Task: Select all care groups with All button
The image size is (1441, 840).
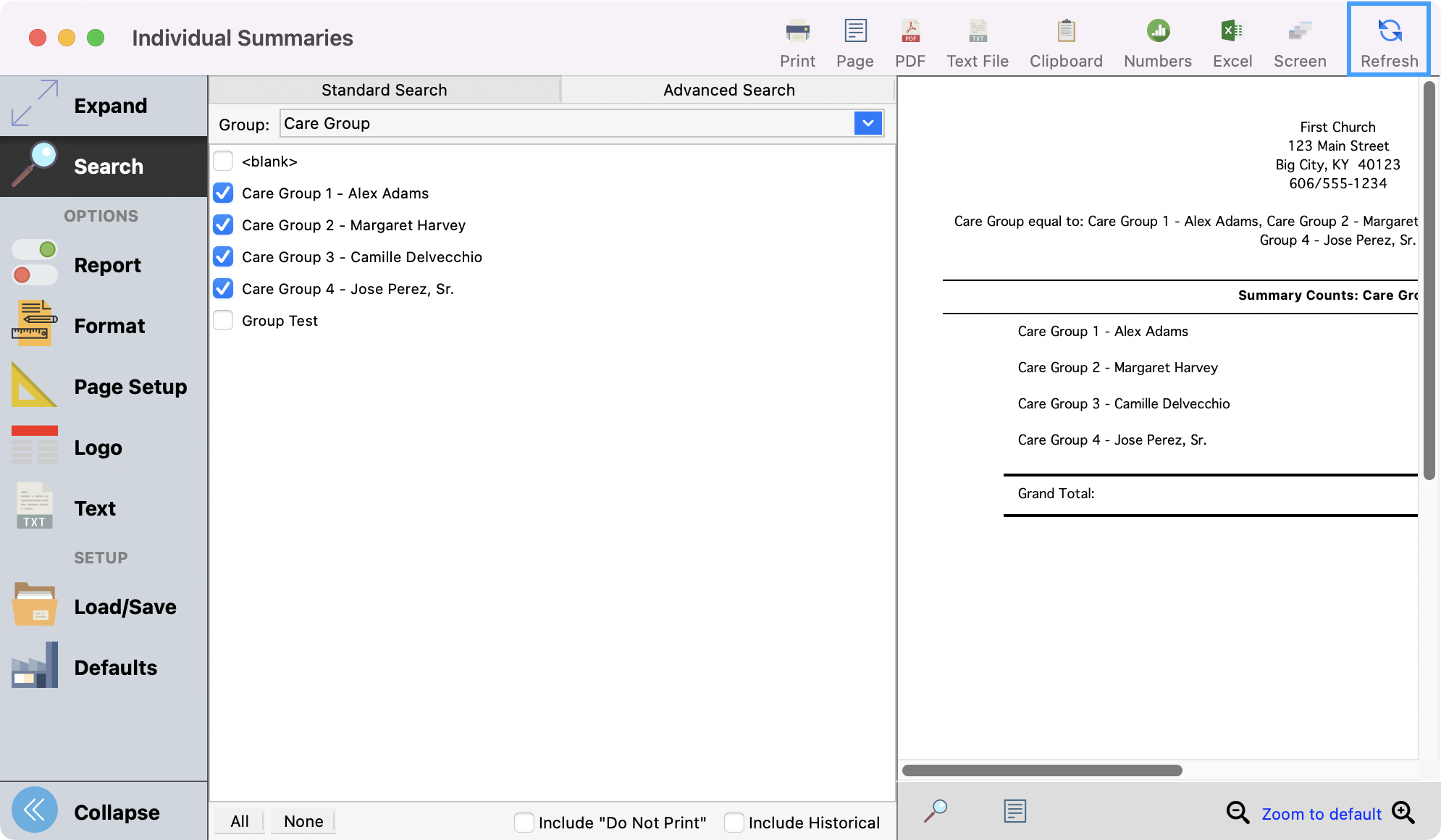Action: click(x=239, y=821)
